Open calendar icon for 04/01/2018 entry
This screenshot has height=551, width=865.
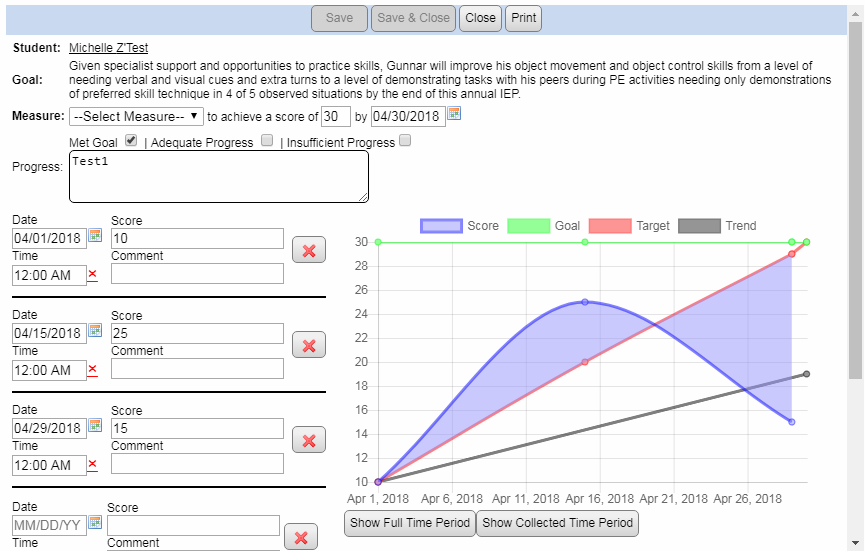point(96,236)
